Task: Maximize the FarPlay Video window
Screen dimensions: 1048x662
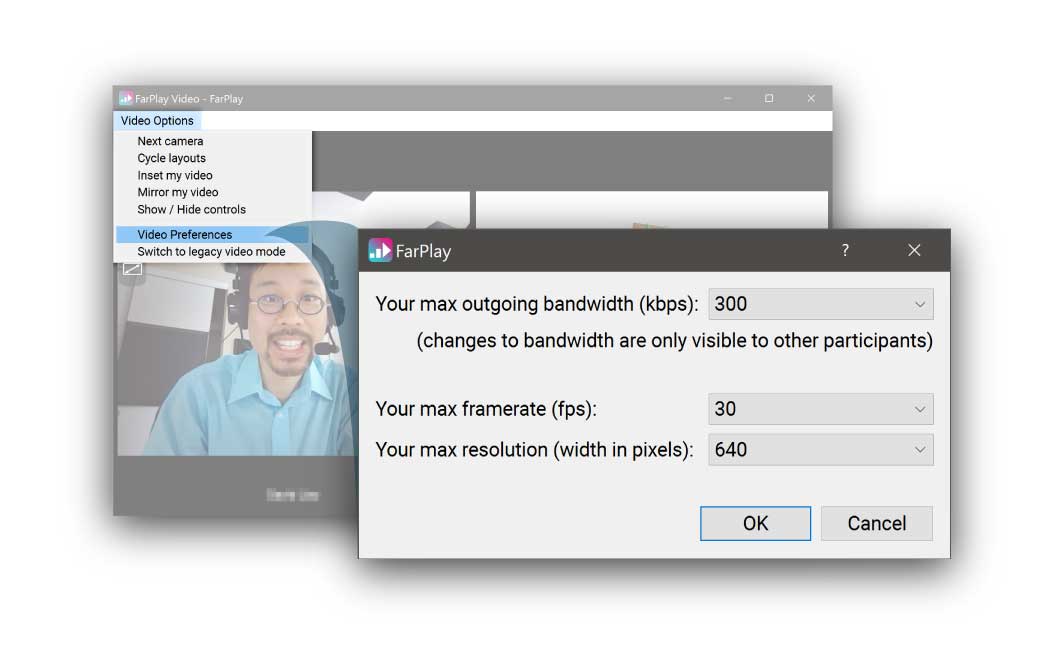Action: pos(769,98)
